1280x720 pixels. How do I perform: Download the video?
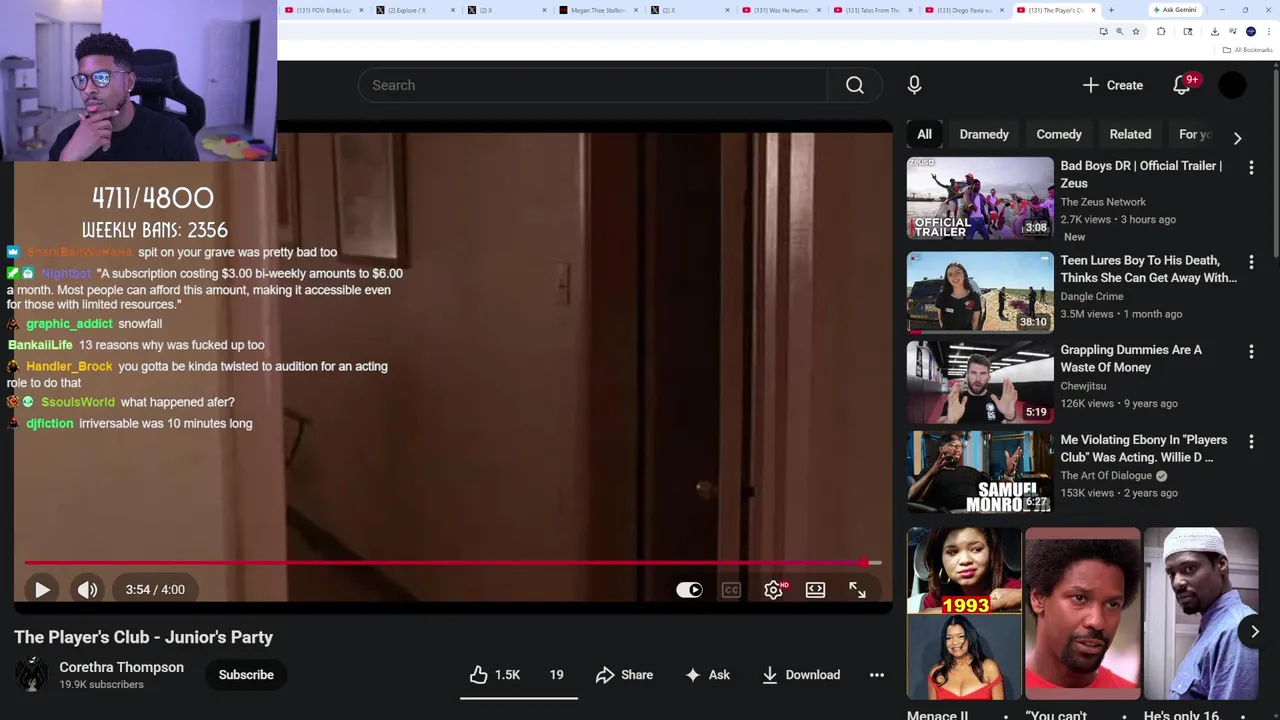[x=801, y=675]
